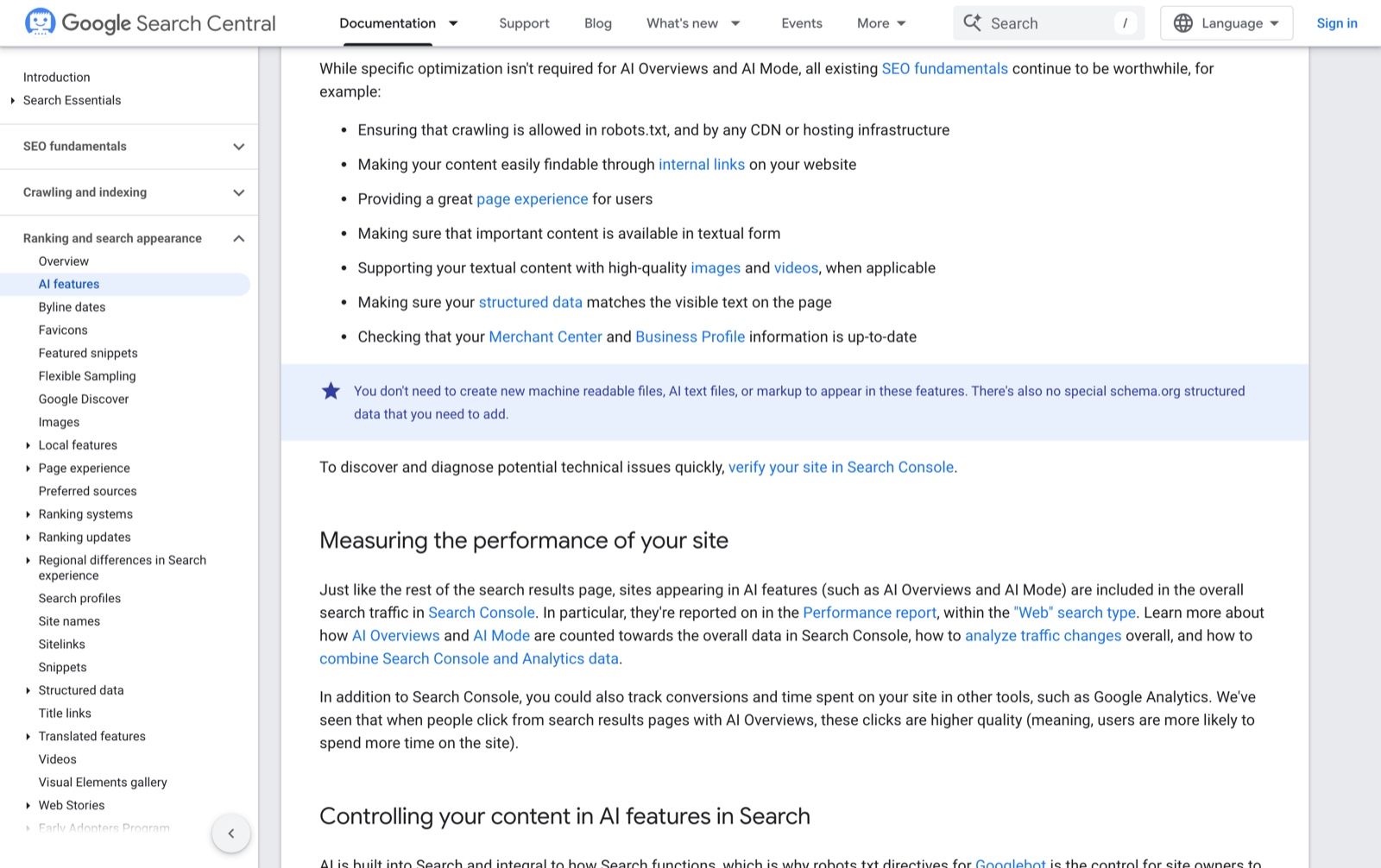Open Preferred sources in sidebar
The height and width of the screenshot is (868, 1381).
[87, 491]
